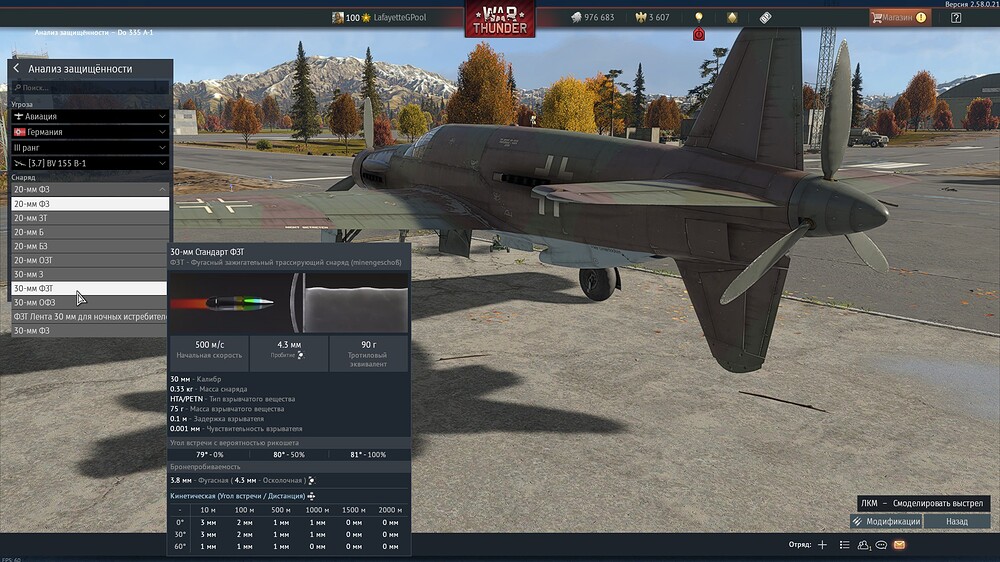Image resolution: width=1000 pixels, height=562 pixels.
Task: Select ФЗТ Лента 30 мм night fighter option
Action: pyautogui.click(x=90, y=316)
